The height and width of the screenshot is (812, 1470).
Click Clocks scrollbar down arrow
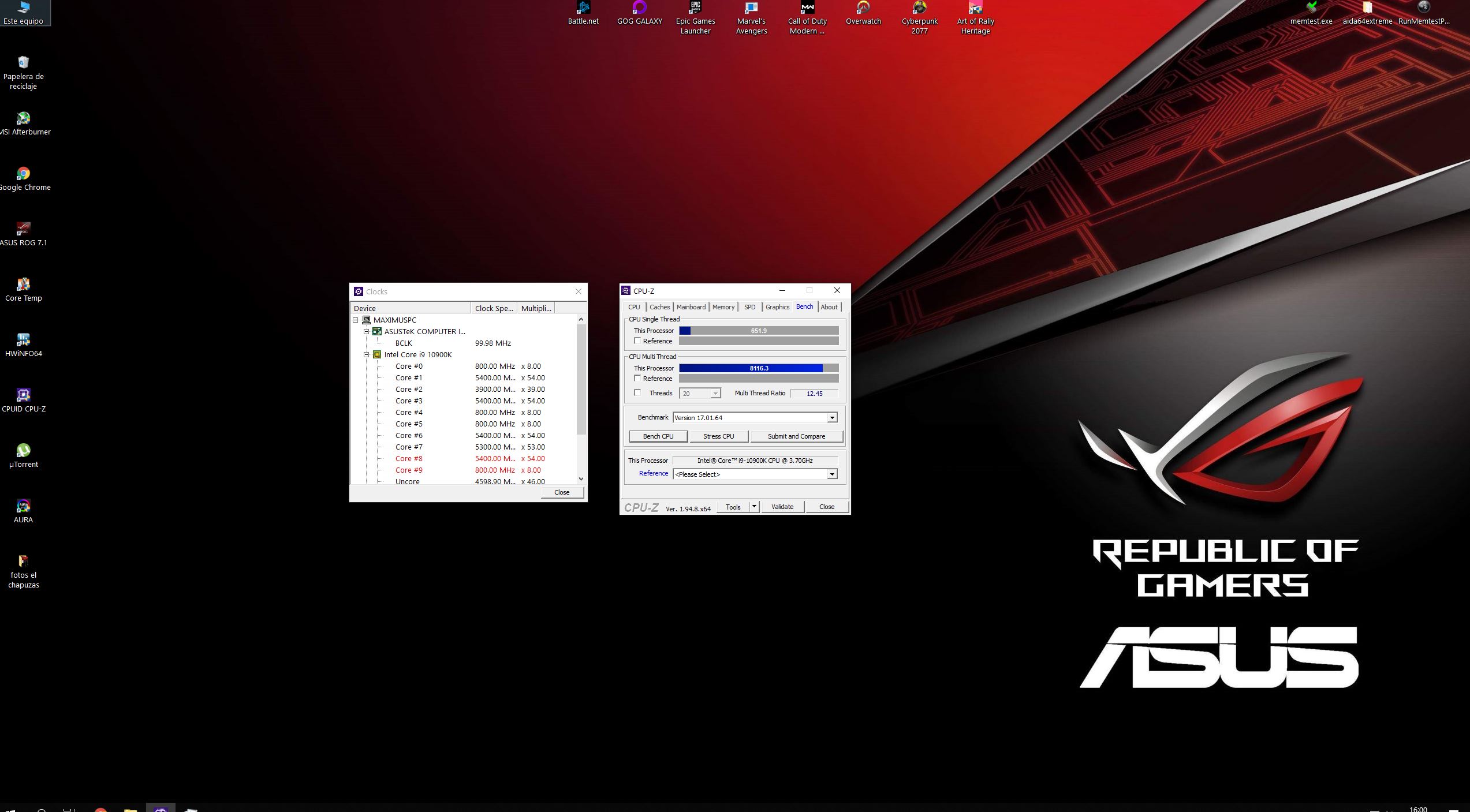[581, 479]
